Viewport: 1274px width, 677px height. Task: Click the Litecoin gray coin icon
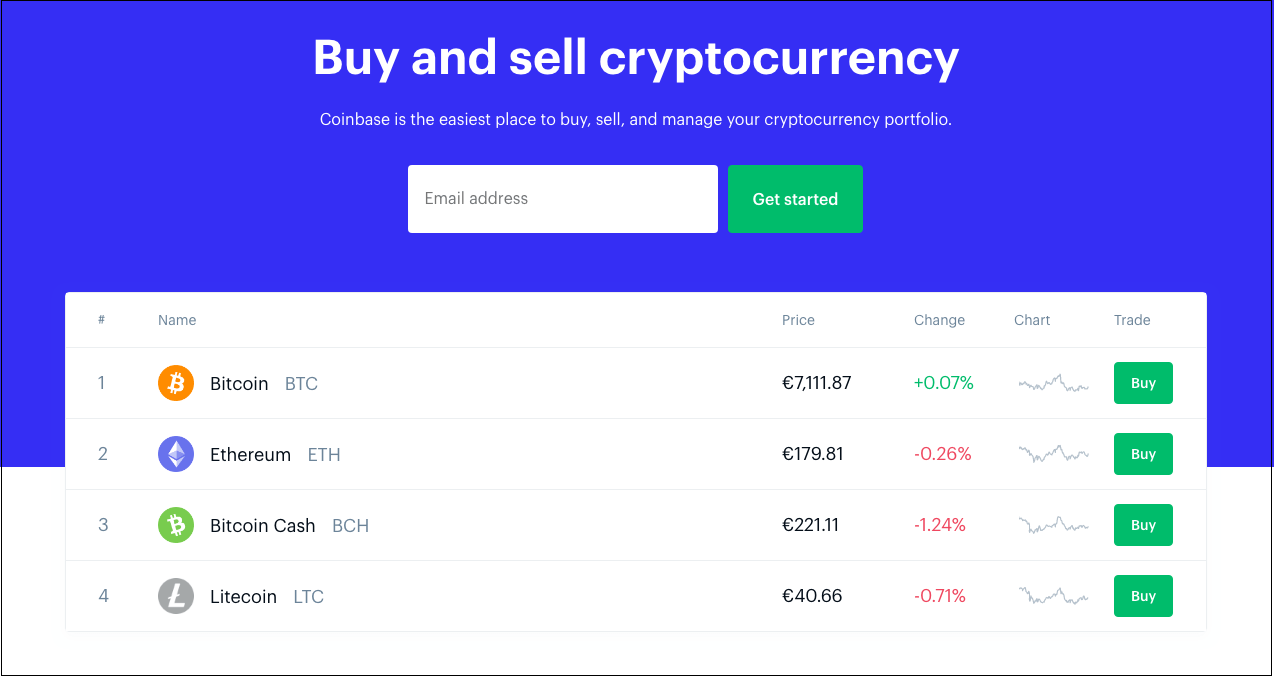coord(176,596)
